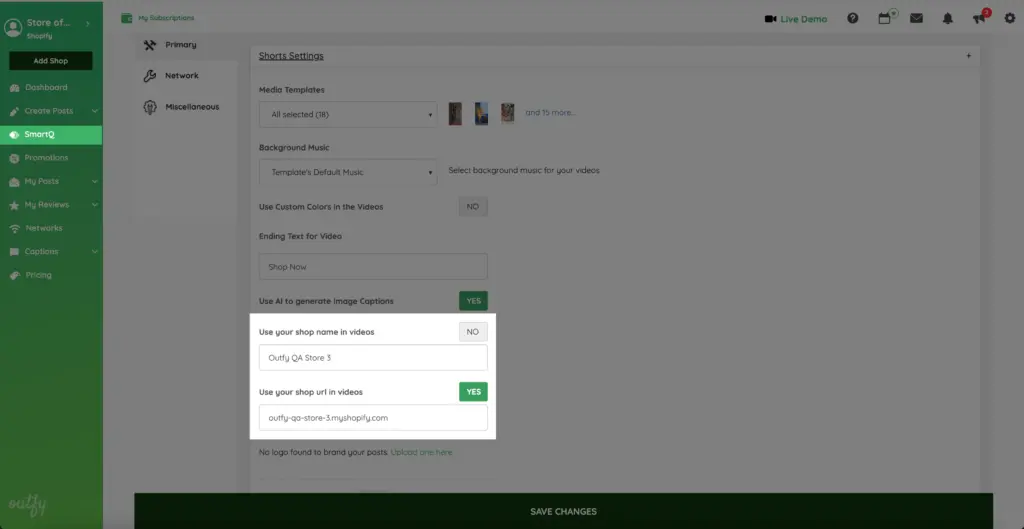Viewport: 1024px width, 529px height.
Task: Open the calendar icon in header
Action: tap(884, 18)
